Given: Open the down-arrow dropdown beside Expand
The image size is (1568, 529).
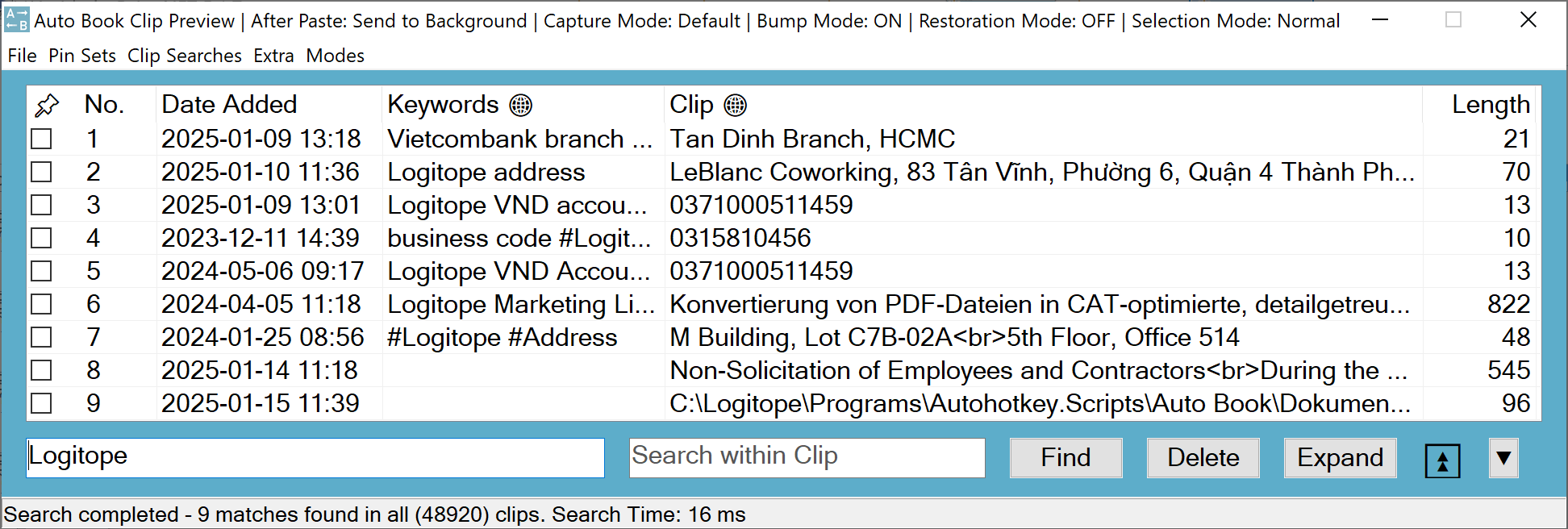Looking at the screenshot, I should [1503, 458].
